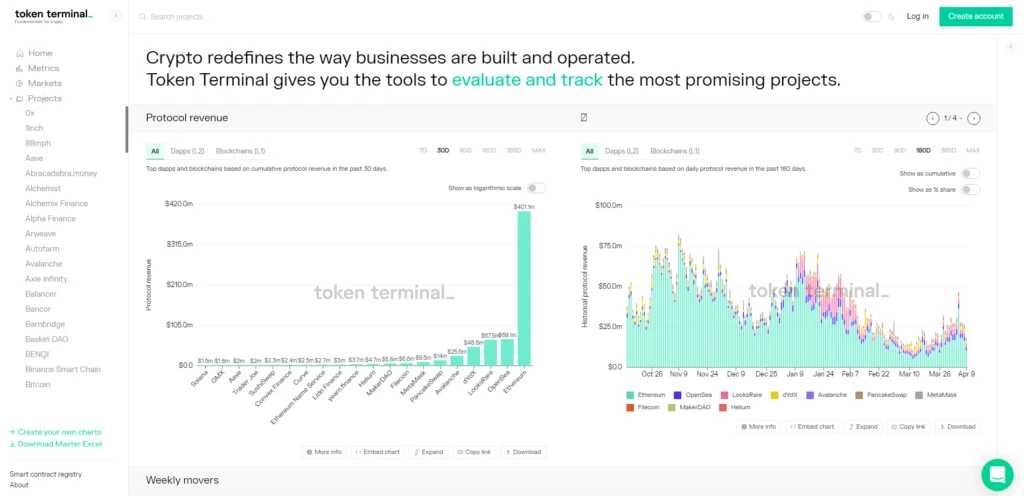Viewport: 1024px width, 496px height.
Task: Click the Projects folder icon in the sidebar
Action: [x=20, y=99]
